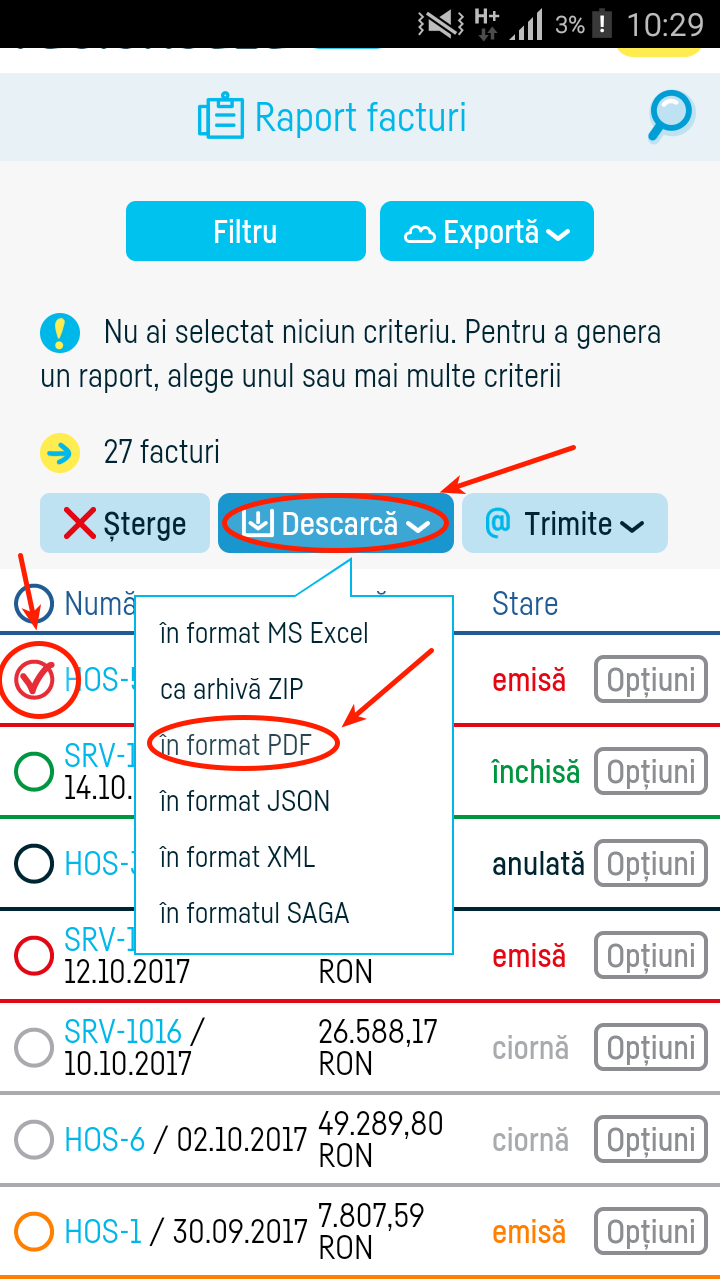
Task: Toggle the selection circle beside HOS-1
Action: (33, 1231)
